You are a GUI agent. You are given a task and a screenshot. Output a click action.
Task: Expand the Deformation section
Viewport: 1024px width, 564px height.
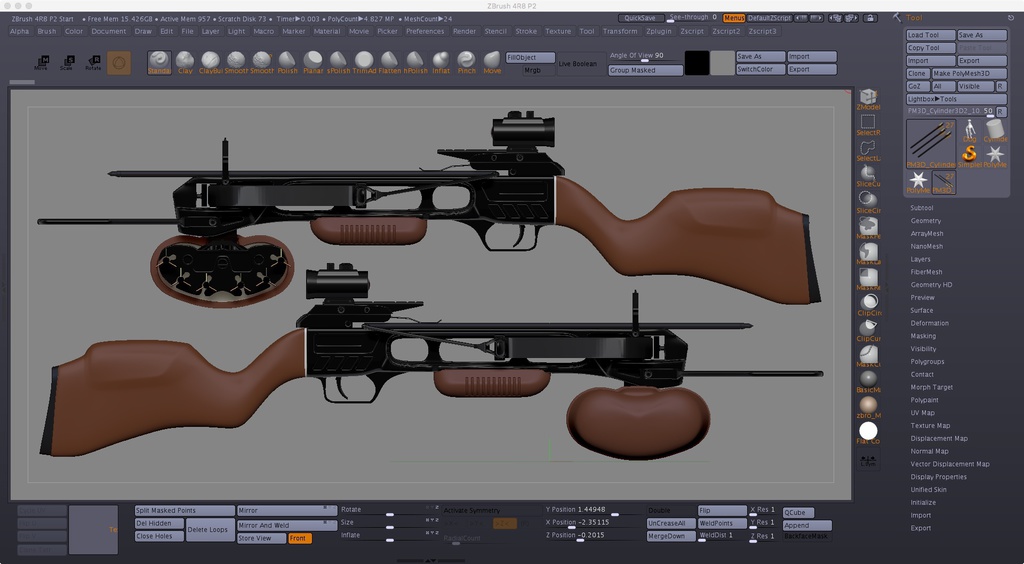point(929,323)
